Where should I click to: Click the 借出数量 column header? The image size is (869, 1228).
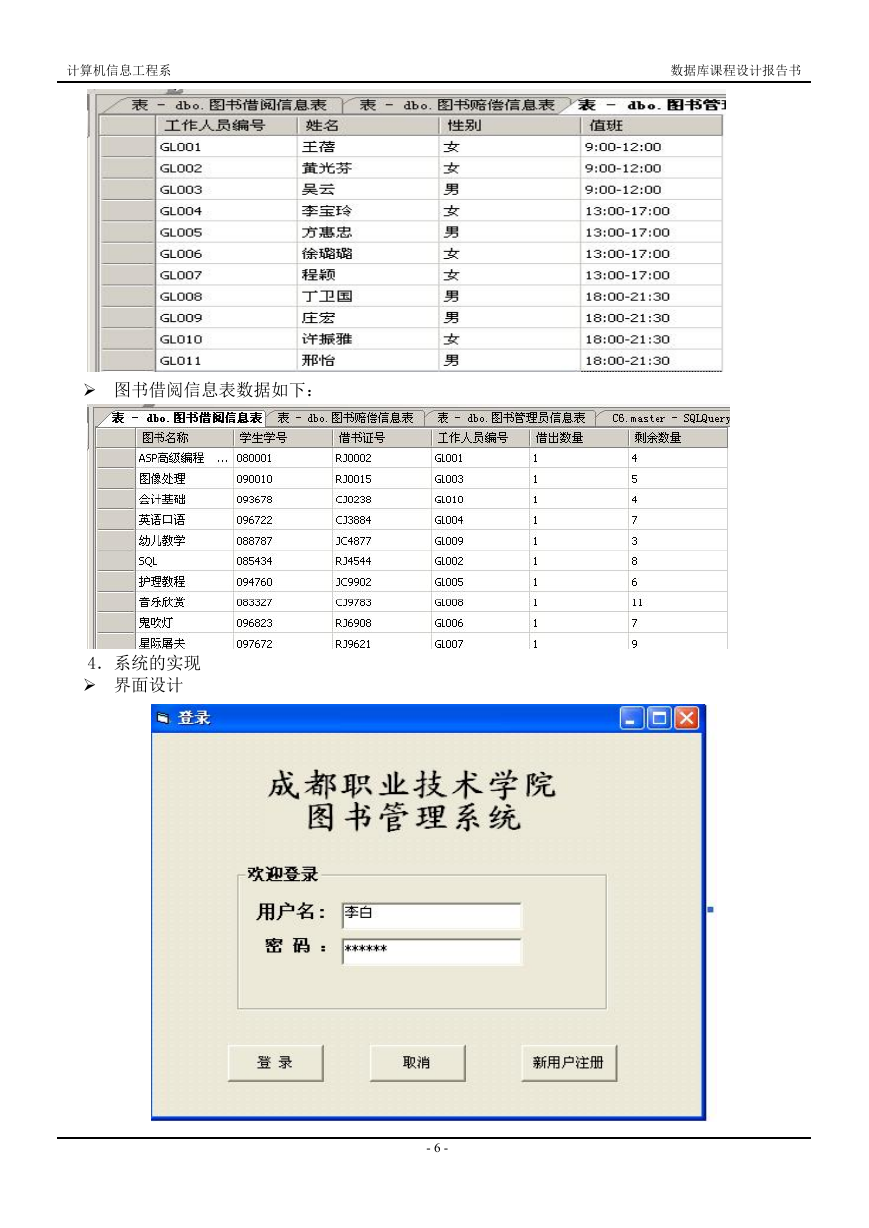click(579, 438)
